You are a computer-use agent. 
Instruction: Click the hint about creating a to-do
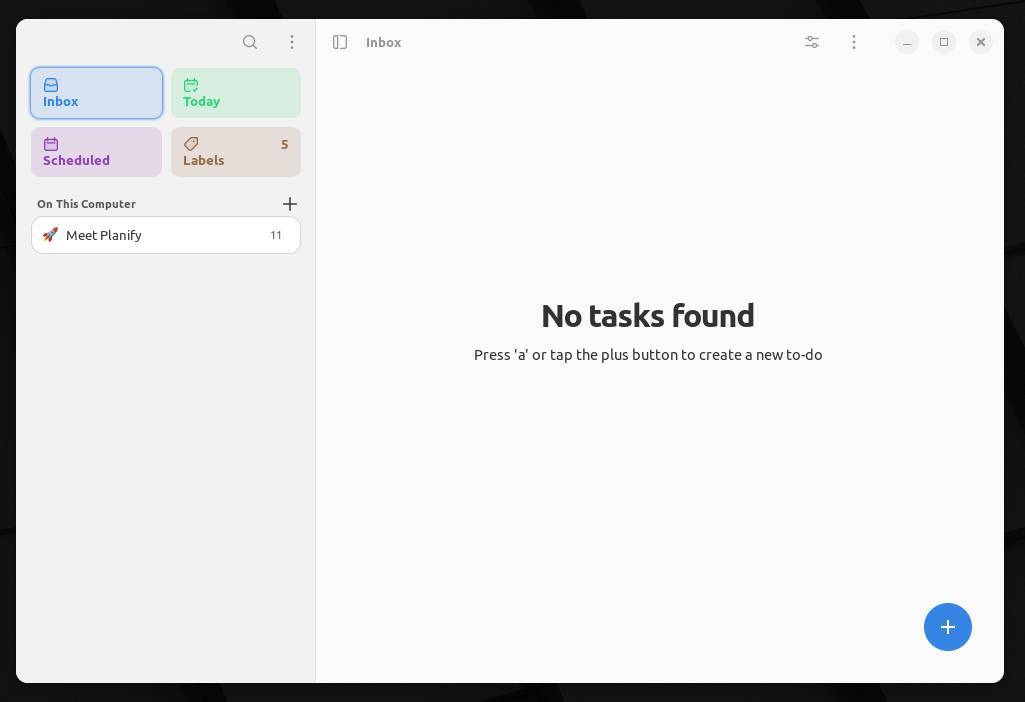tap(648, 355)
